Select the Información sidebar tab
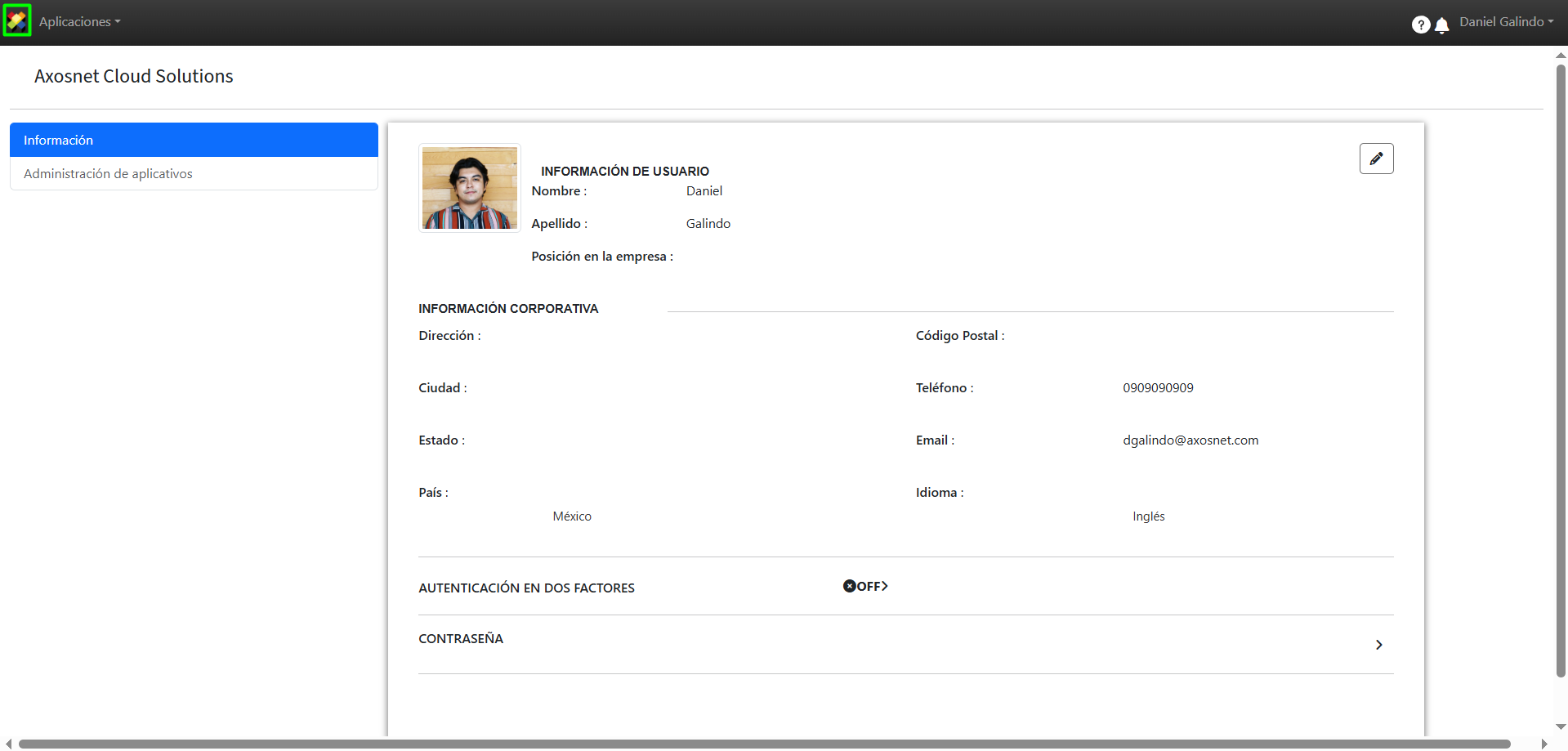Image resolution: width=1568 pixels, height=751 pixels. pyautogui.click(x=194, y=140)
